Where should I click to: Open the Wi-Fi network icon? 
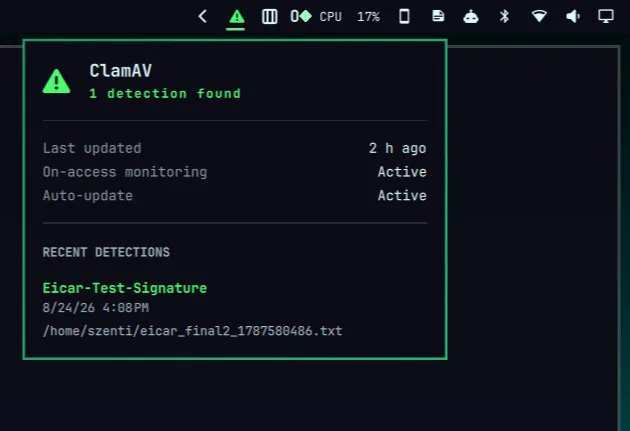(539, 16)
